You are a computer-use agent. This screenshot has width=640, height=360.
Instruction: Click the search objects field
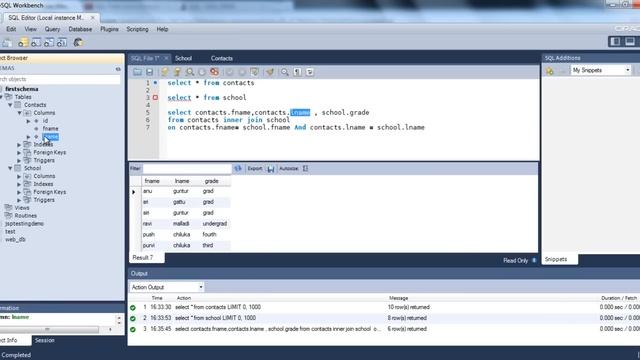[x=60, y=79]
